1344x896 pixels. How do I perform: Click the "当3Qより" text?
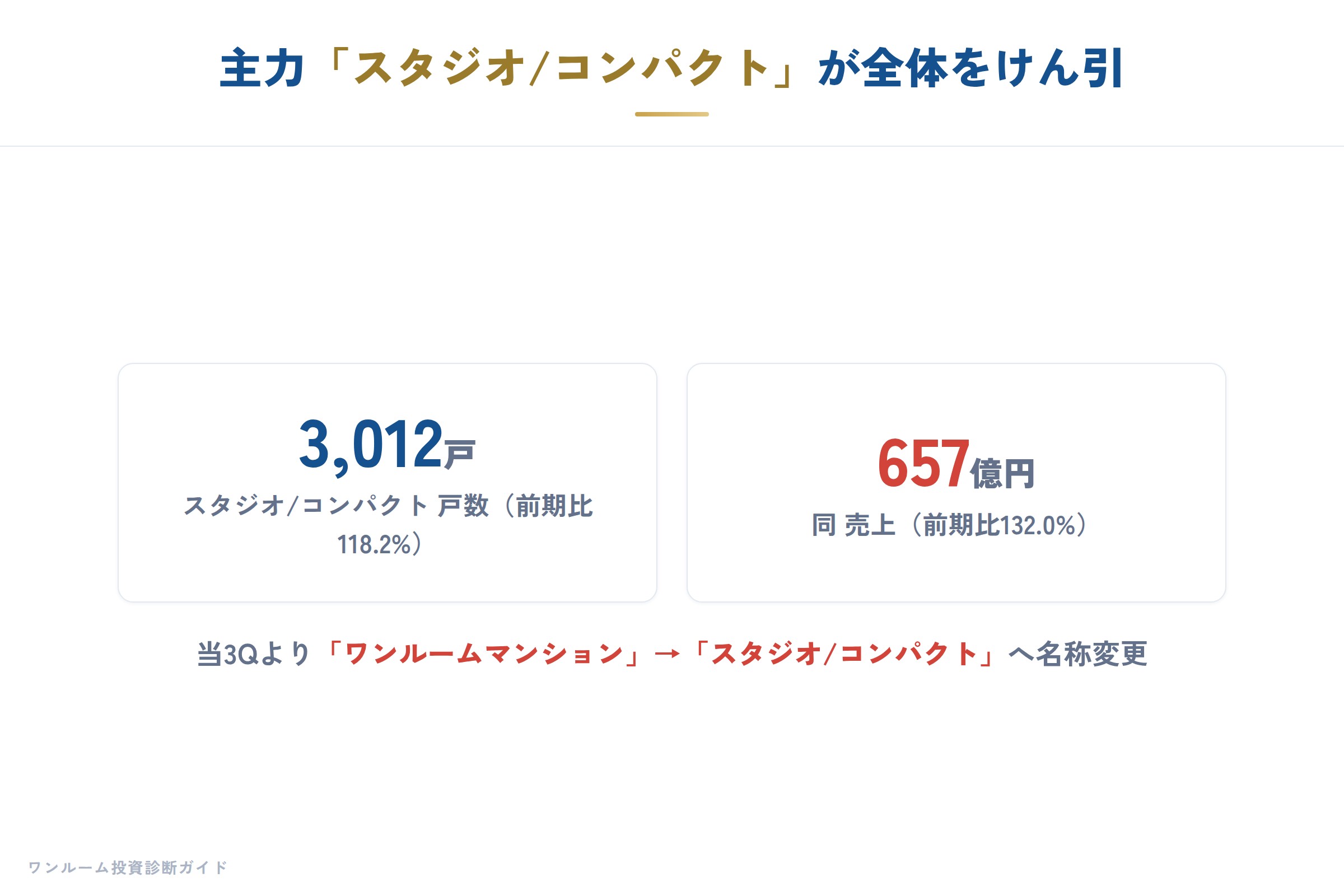tap(254, 654)
